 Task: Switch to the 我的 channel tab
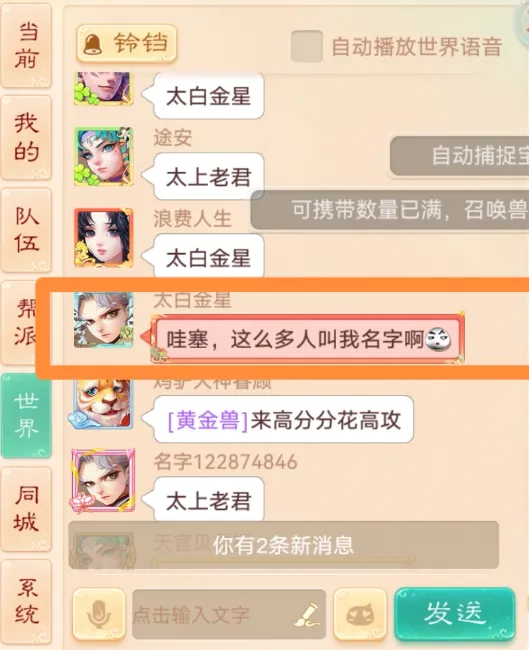pyautogui.click(x=26, y=138)
